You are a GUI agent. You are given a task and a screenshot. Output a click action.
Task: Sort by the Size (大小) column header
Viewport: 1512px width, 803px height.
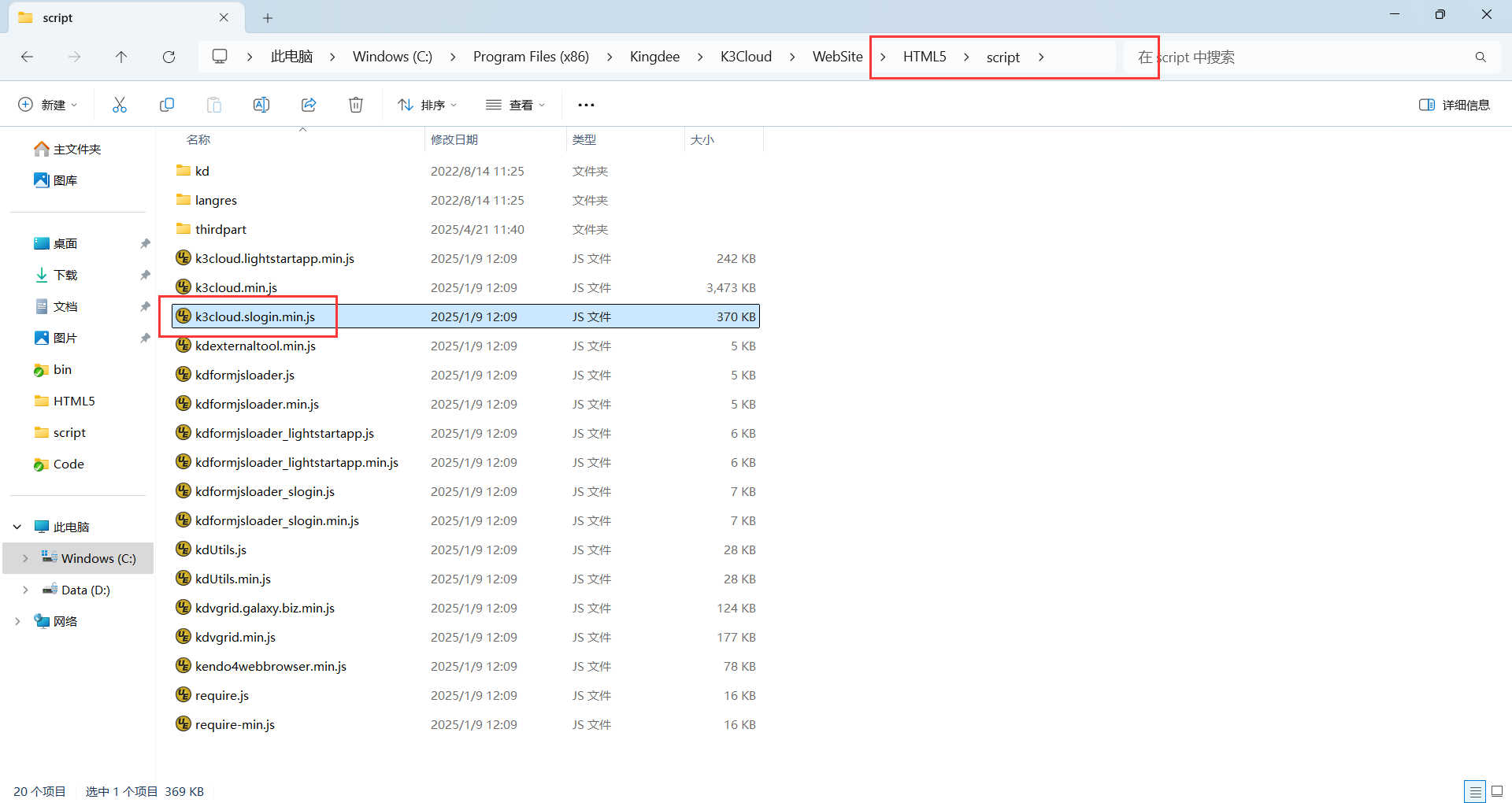(x=702, y=139)
